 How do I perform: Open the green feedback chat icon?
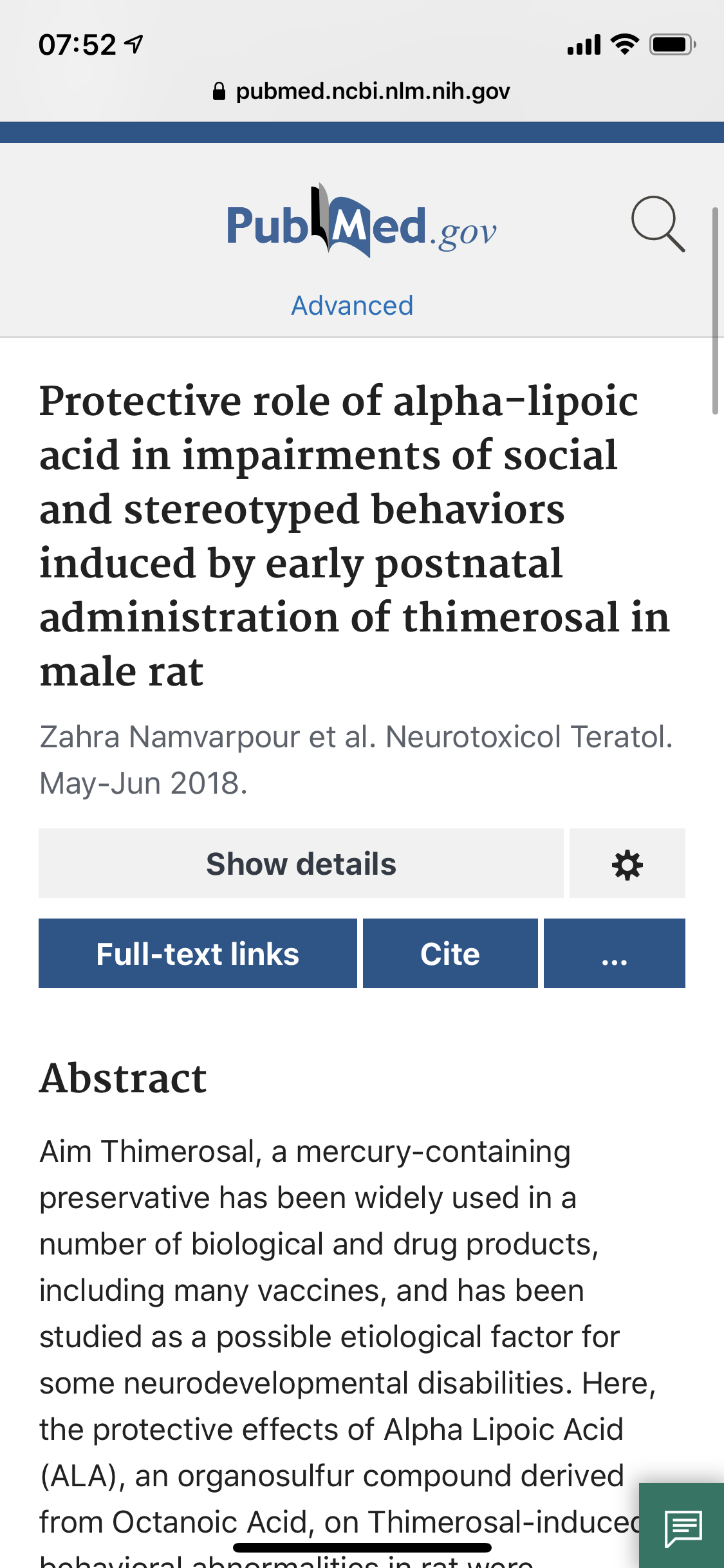click(x=683, y=1527)
